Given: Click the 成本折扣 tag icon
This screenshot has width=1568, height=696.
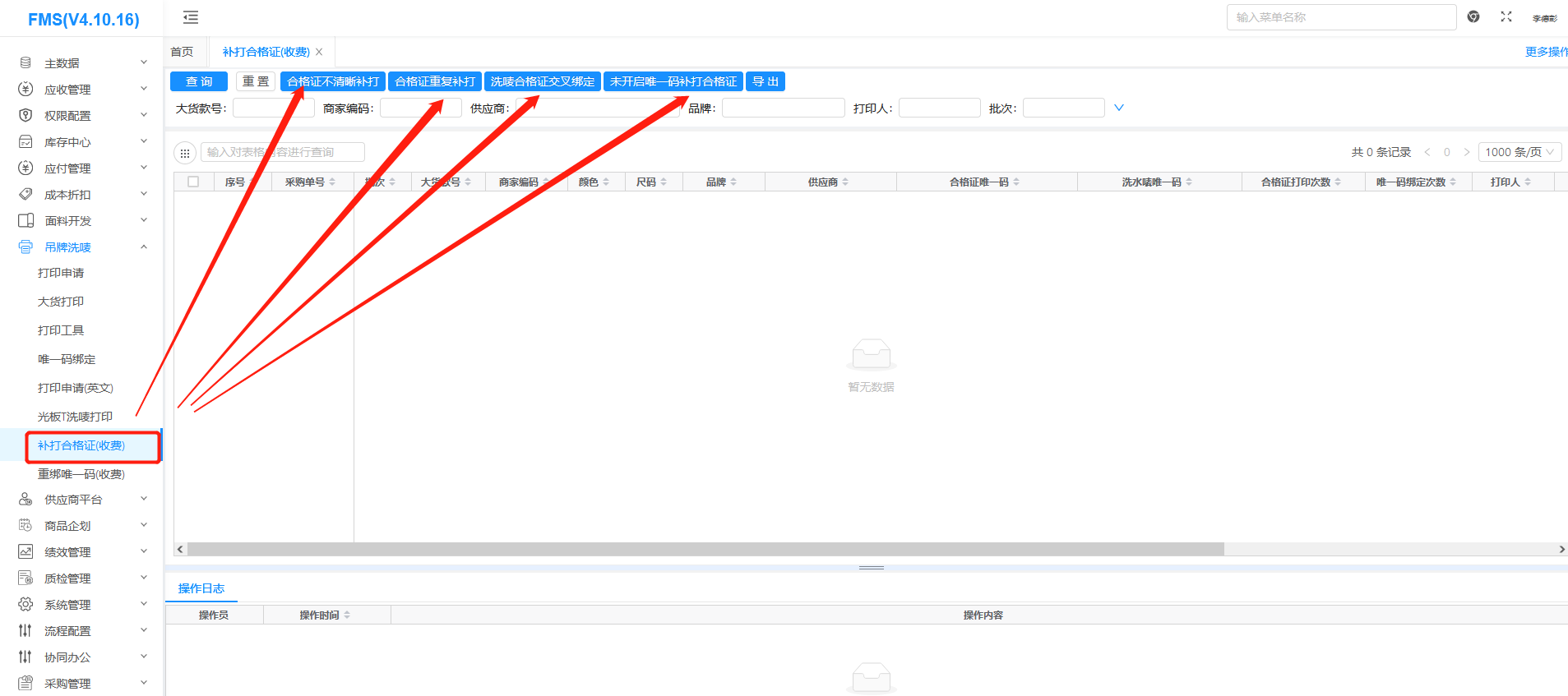Looking at the screenshot, I should 25,195.
